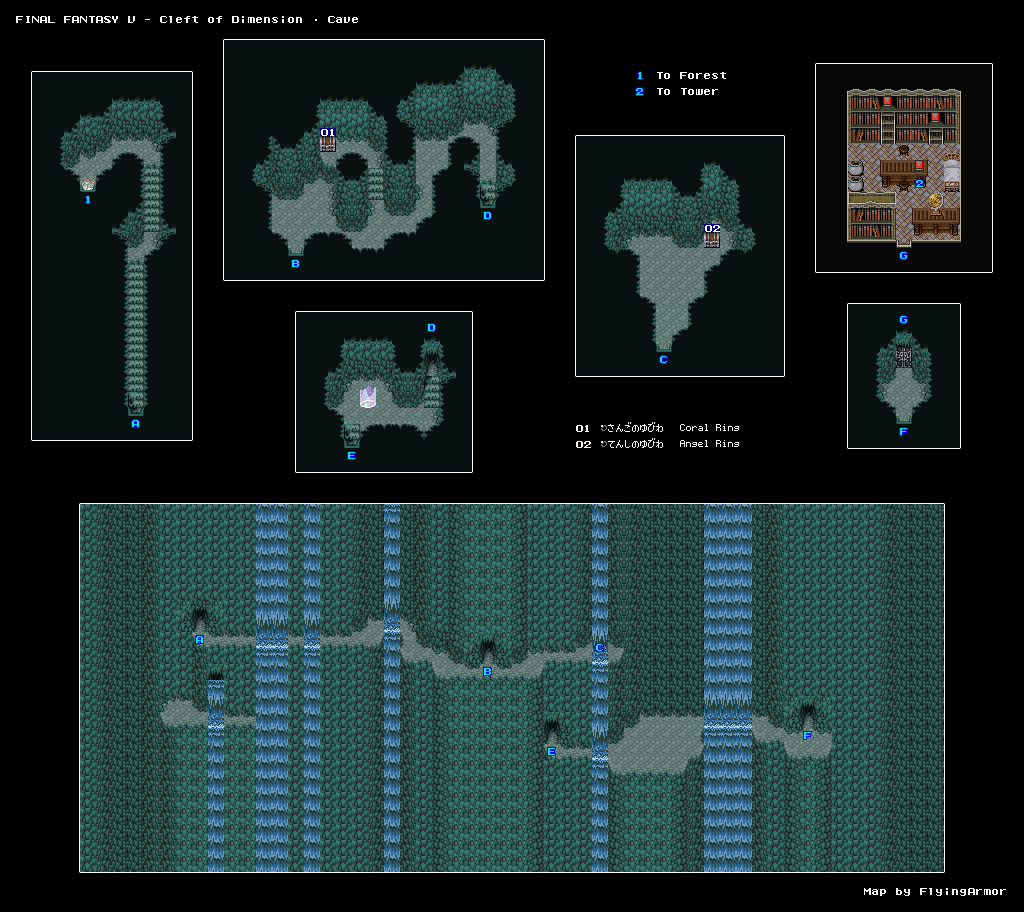Select the glowing crystal in the cave room
The width and height of the screenshot is (1024, 912).
click(x=368, y=397)
